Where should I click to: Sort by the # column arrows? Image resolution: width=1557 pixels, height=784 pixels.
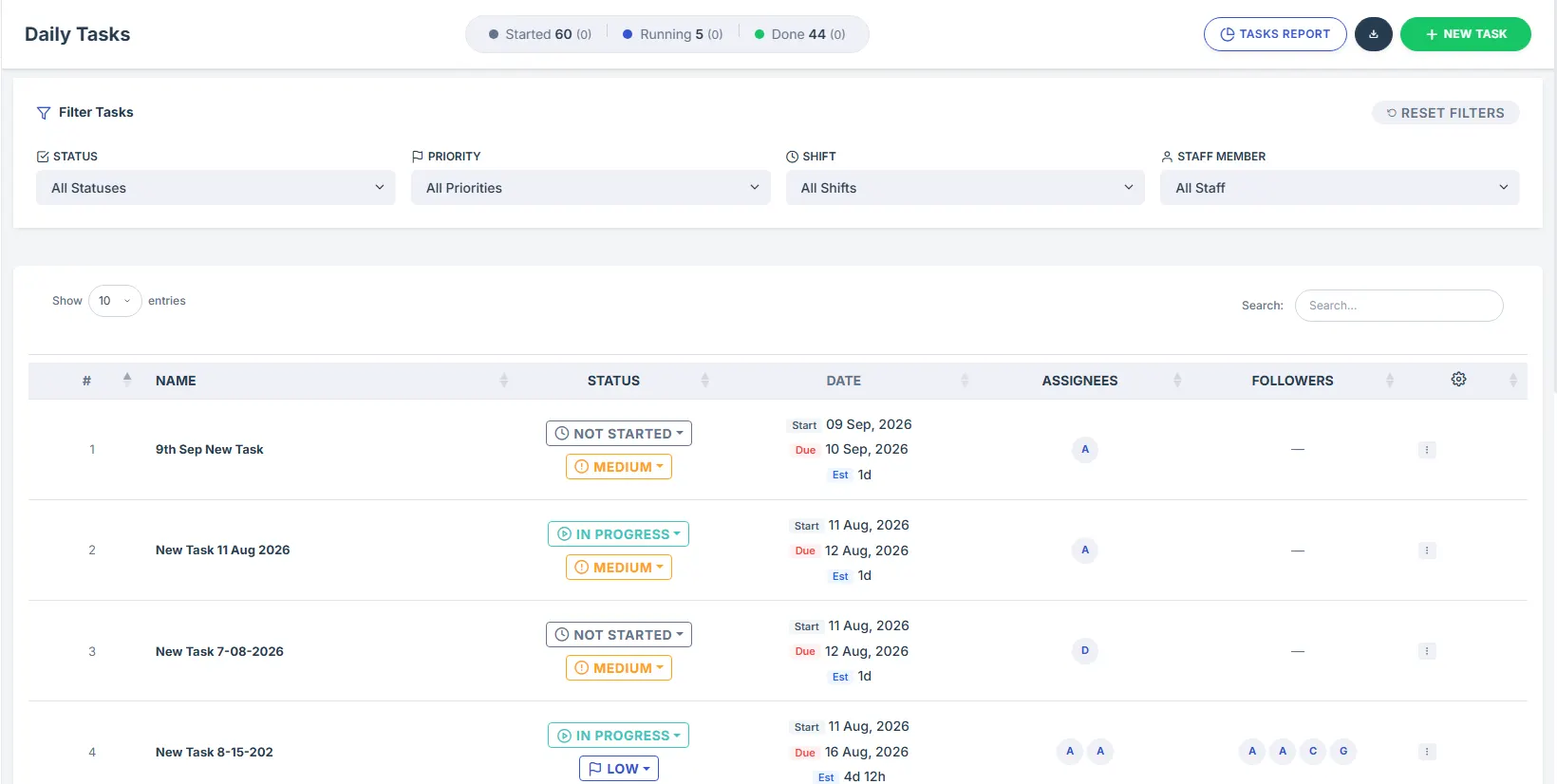point(127,380)
